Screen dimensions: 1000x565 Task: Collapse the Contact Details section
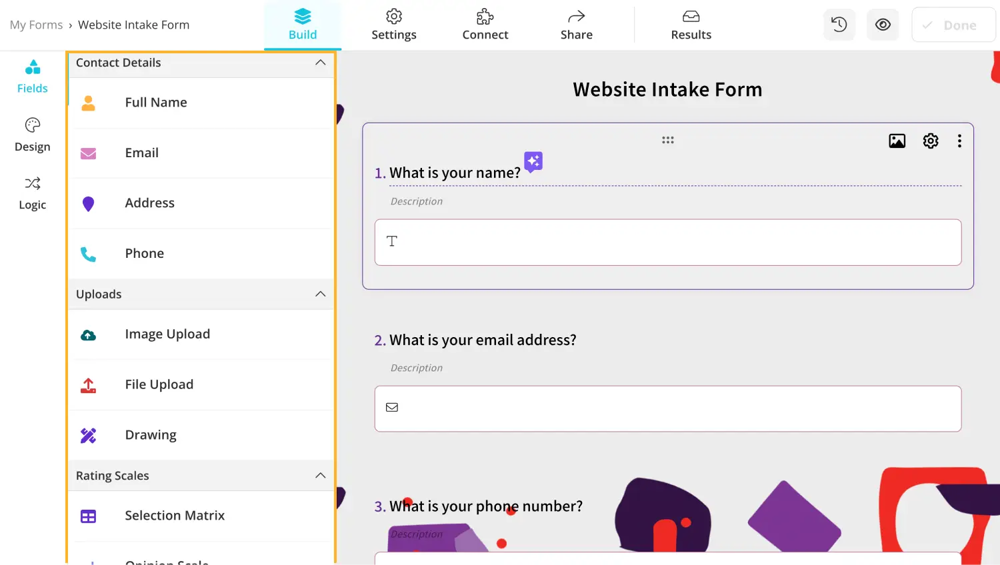pyautogui.click(x=320, y=63)
